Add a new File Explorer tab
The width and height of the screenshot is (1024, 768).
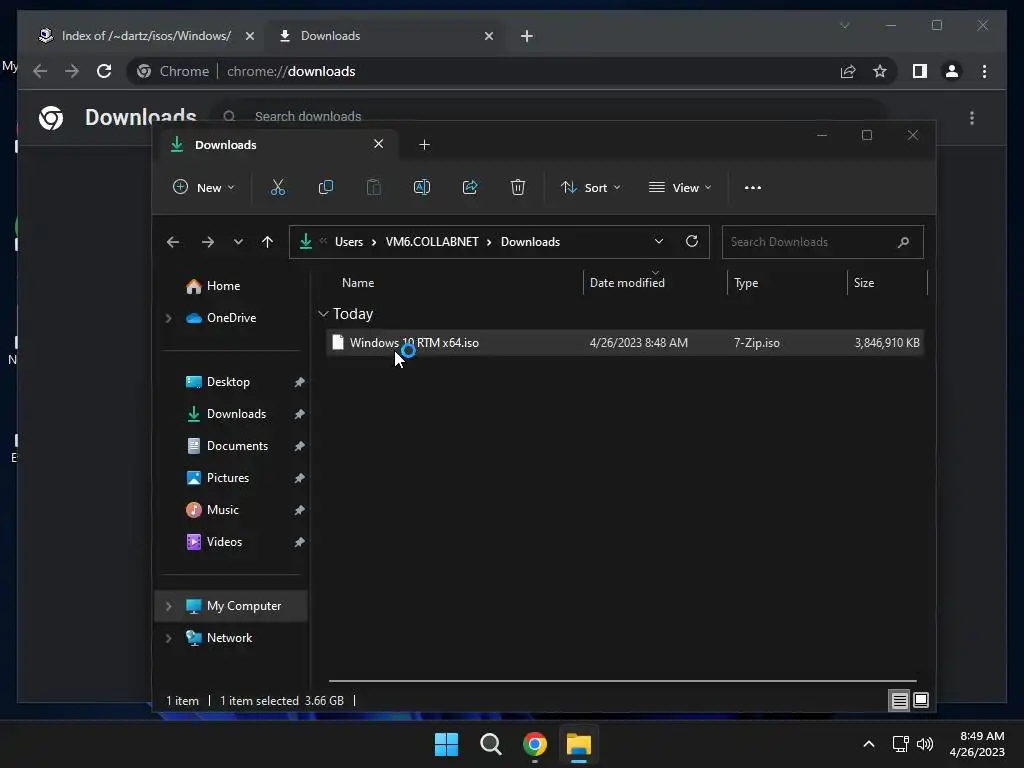coord(424,144)
